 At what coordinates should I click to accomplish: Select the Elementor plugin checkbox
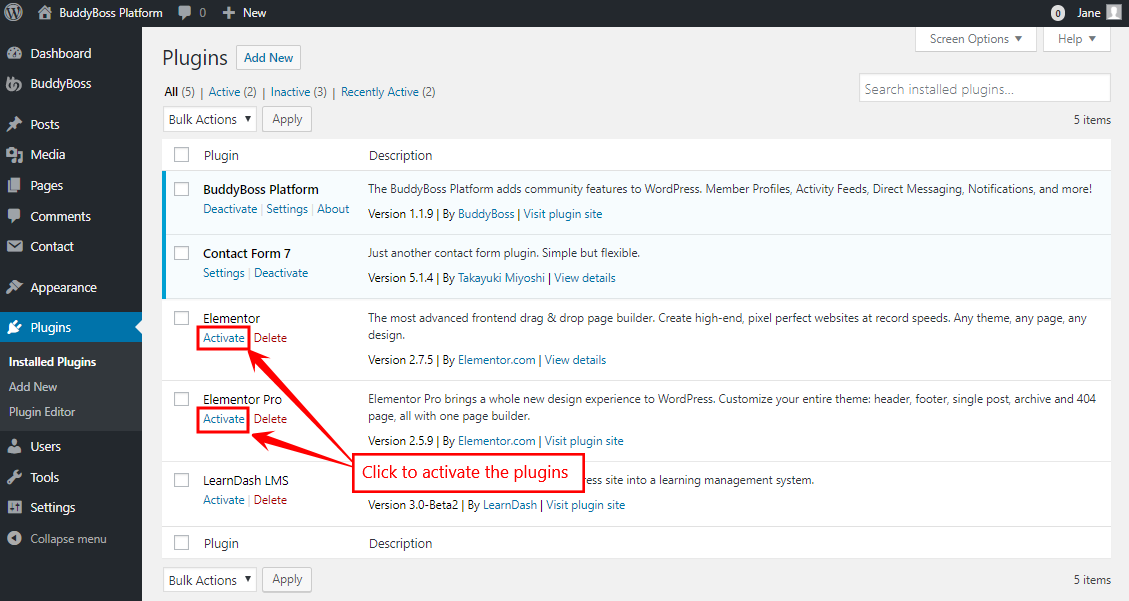[x=181, y=317]
